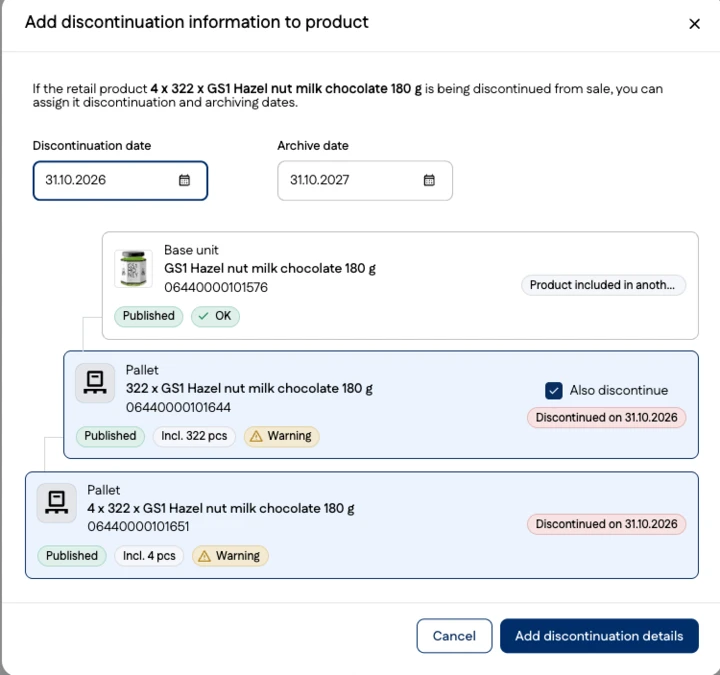The image size is (720, 675).
Task: Click the 'Archive date' label
Action: click(x=313, y=146)
